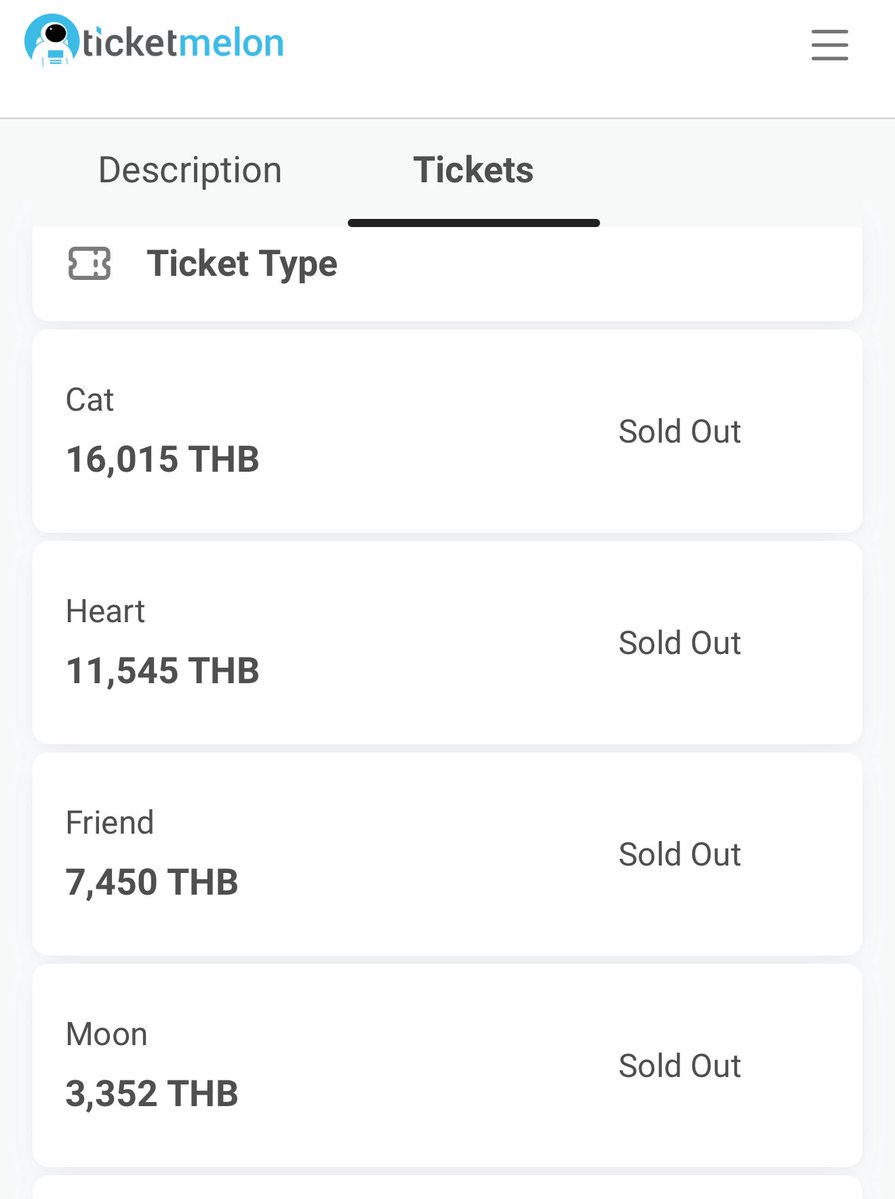
Task: Click the 11,545 THB price
Action: coord(162,671)
